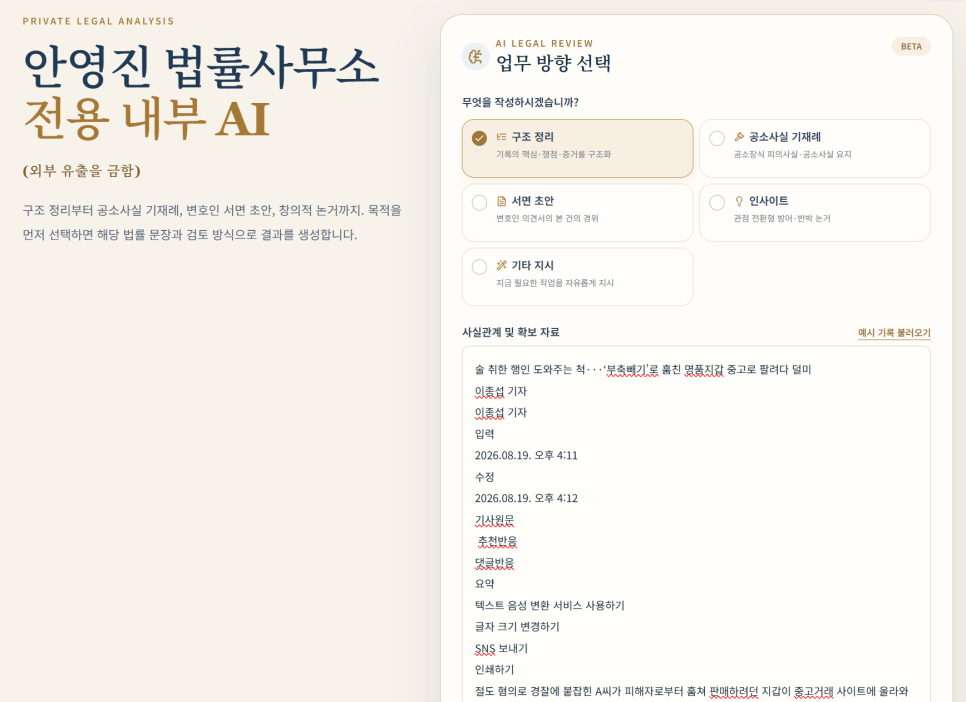Click the lightbulb icon beside 인사이트
This screenshot has width=966, height=702.
tap(739, 201)
